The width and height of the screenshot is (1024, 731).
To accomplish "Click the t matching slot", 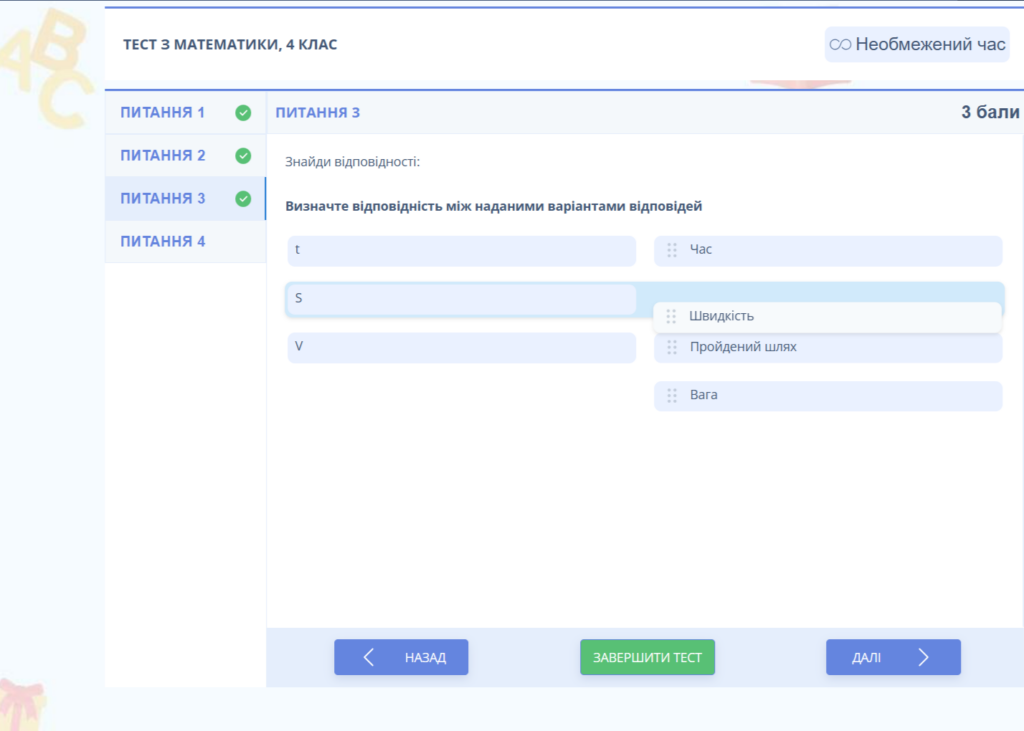I will coord(461,251).
